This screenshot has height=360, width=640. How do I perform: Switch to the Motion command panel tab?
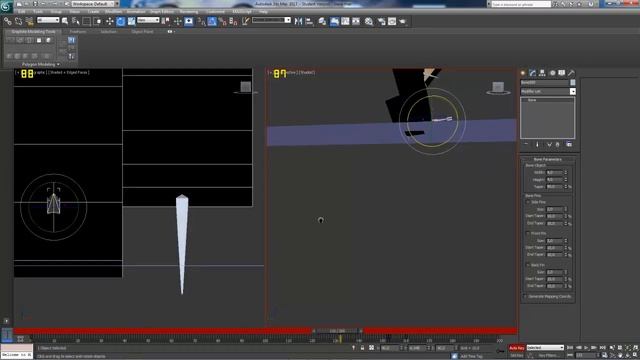[552, 73]
